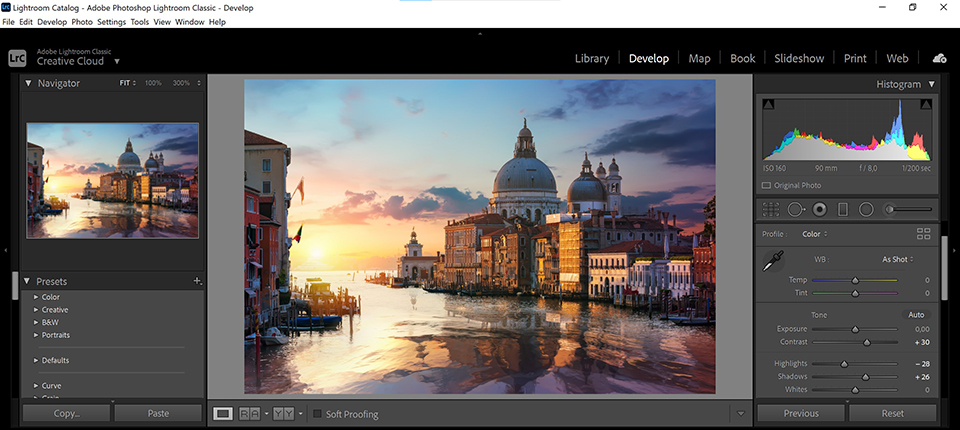Click the Contrast slider handle
960x430 pixels.
click(866, 342)
